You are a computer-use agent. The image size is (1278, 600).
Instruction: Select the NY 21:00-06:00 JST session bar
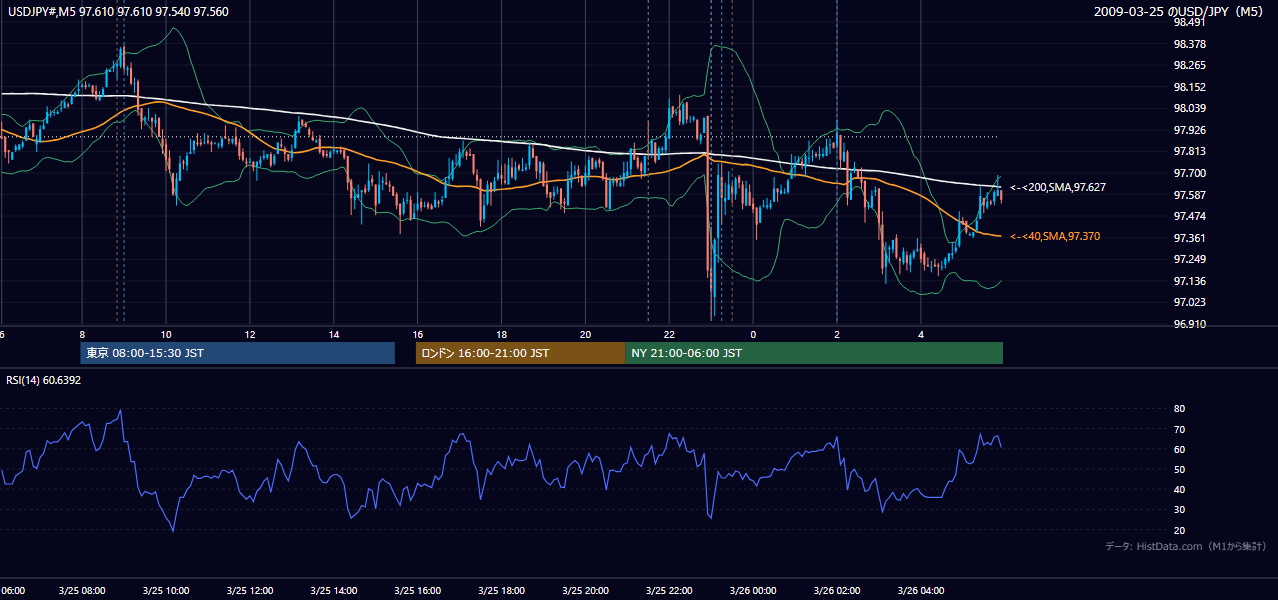pos(814,353)
